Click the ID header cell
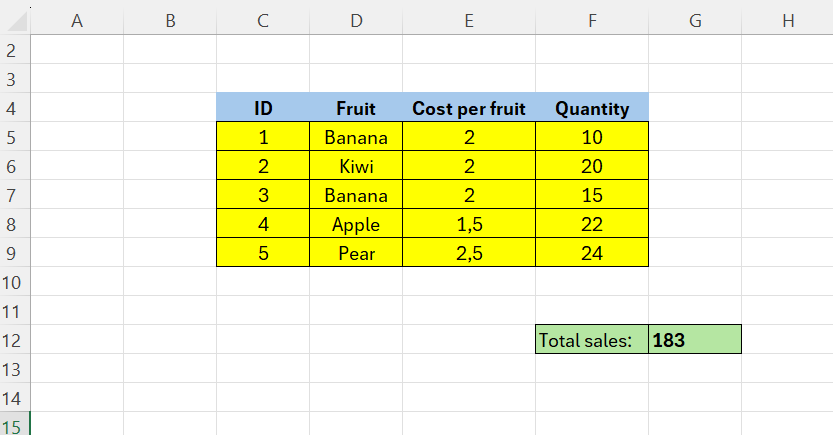 (263, 109)
